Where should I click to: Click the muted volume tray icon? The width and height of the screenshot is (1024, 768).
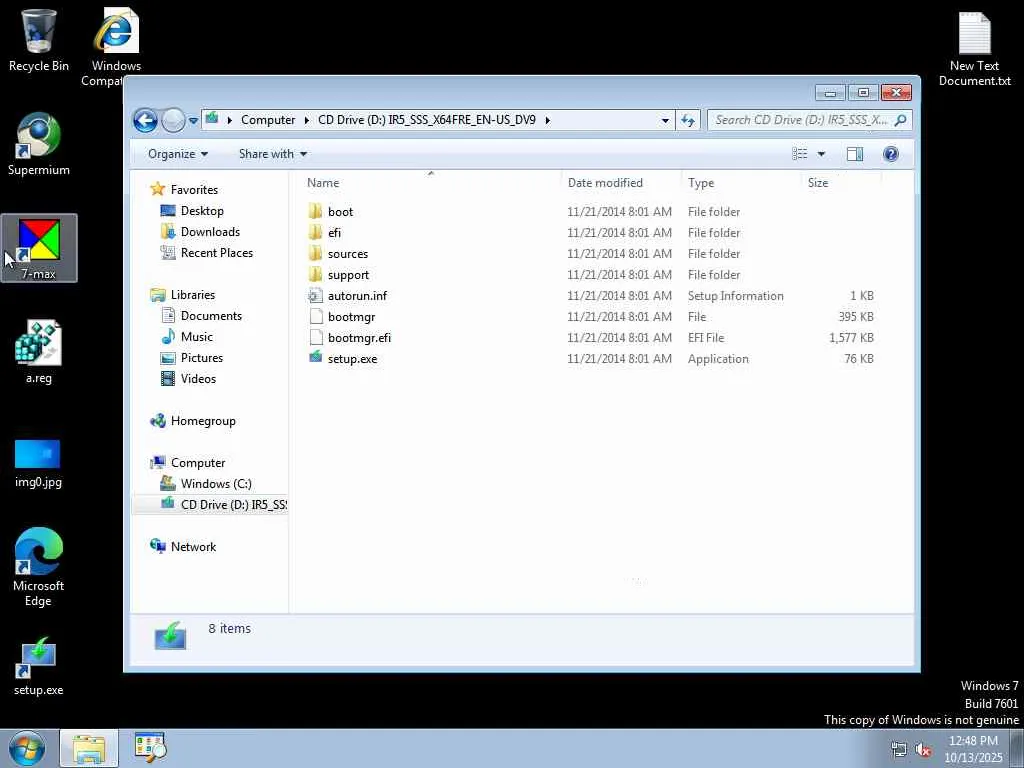(x=923, y=749)
